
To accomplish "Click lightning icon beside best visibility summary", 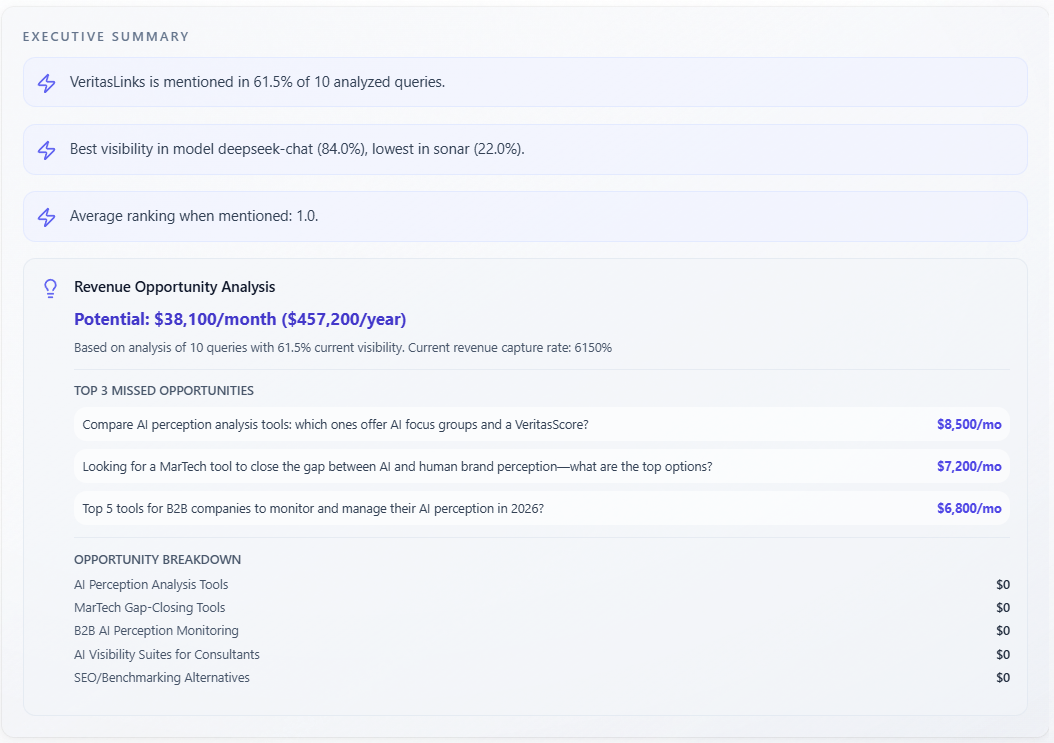I will coord(46,150).
